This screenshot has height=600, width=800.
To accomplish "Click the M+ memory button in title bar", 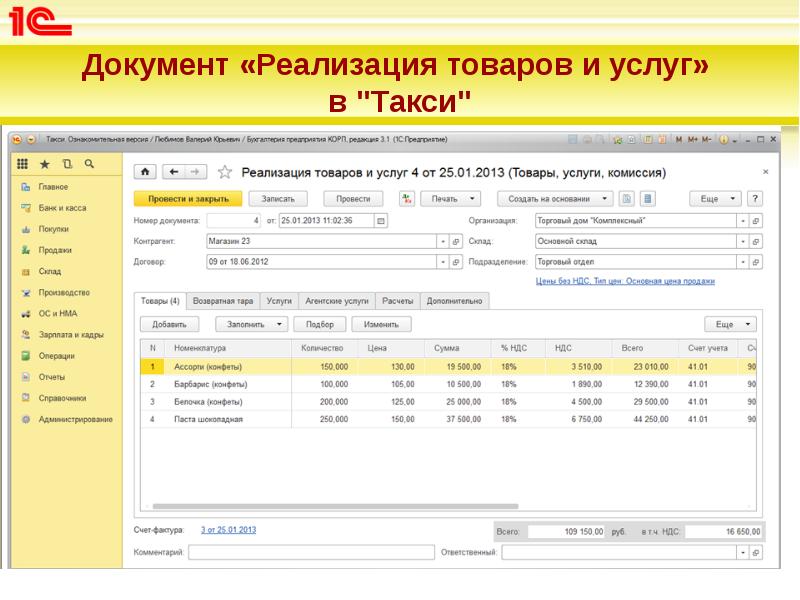I will [x=692, y=139].
